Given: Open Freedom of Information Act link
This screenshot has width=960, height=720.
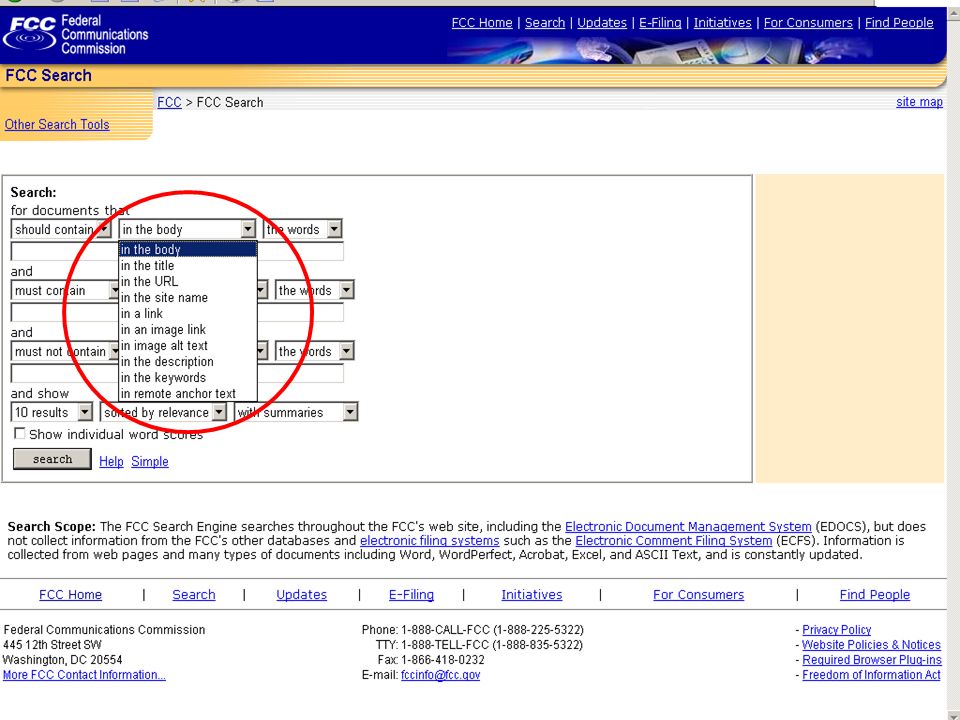Looking at the screenshot, I should [871, 675].
